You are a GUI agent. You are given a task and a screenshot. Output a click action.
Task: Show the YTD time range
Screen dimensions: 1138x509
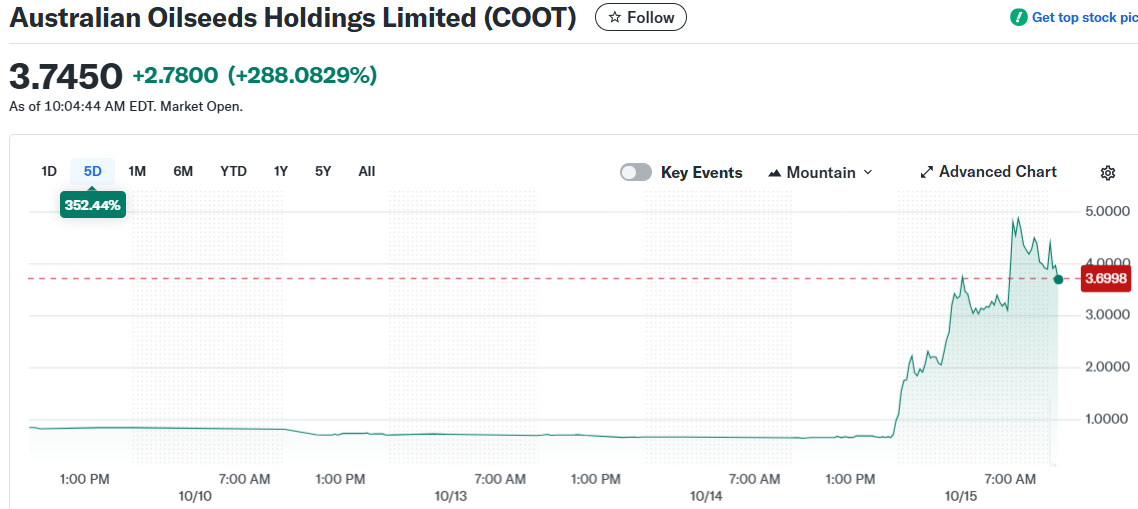click(233, 171)
